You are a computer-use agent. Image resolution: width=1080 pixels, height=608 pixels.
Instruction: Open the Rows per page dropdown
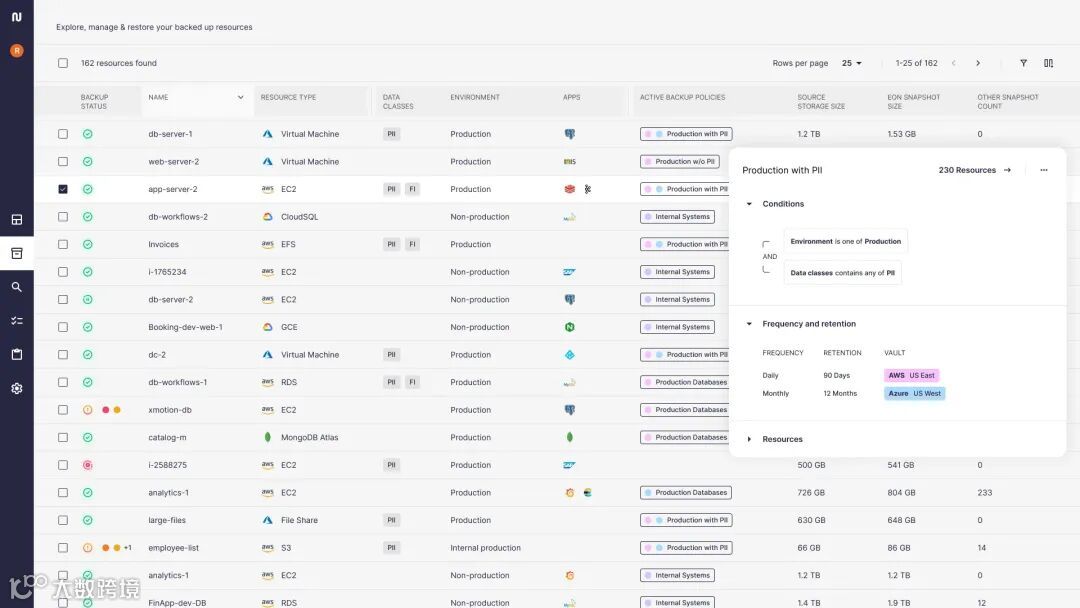851,63
